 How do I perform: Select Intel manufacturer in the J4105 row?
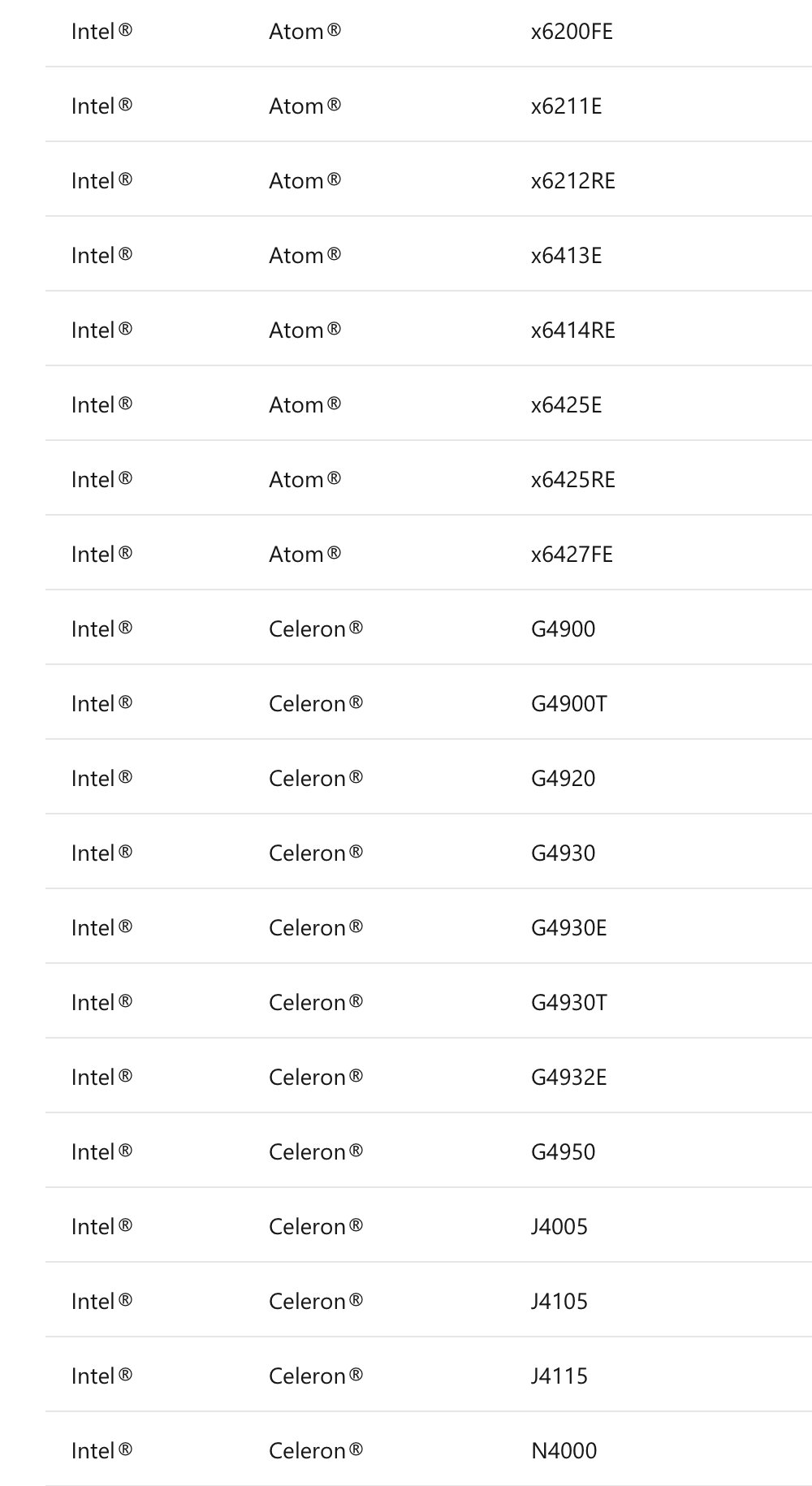tap(101, 1302)
